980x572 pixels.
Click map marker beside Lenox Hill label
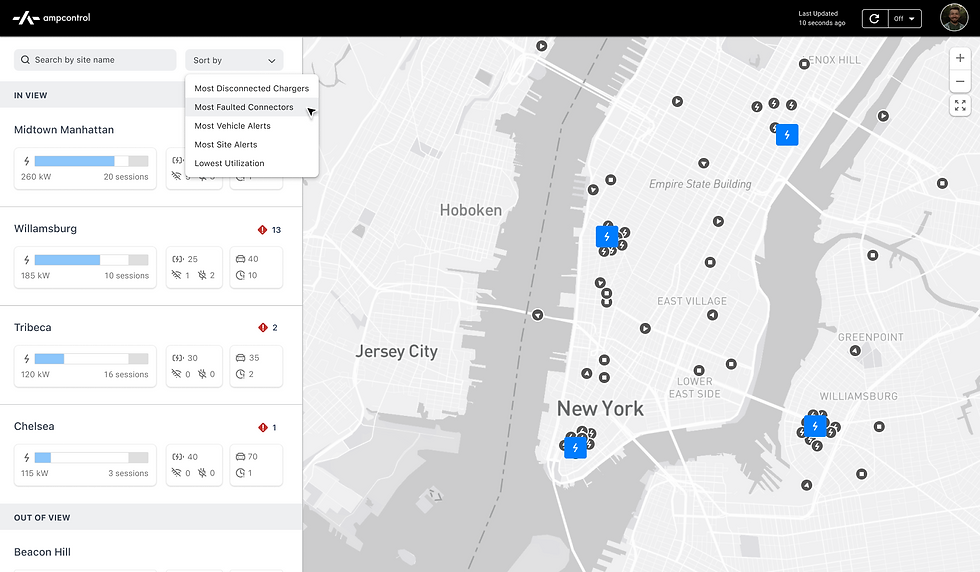[x=804, y=64]
